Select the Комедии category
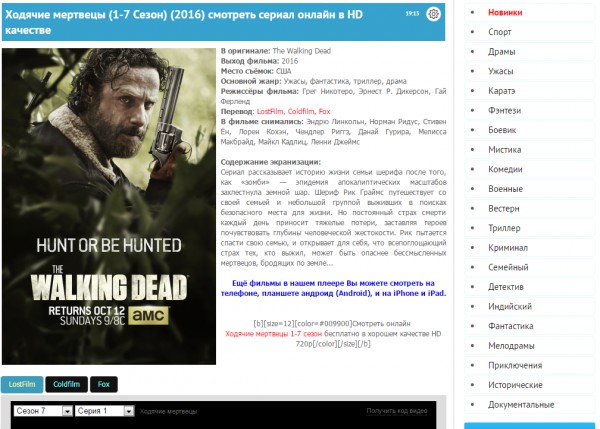 point(505,169)
